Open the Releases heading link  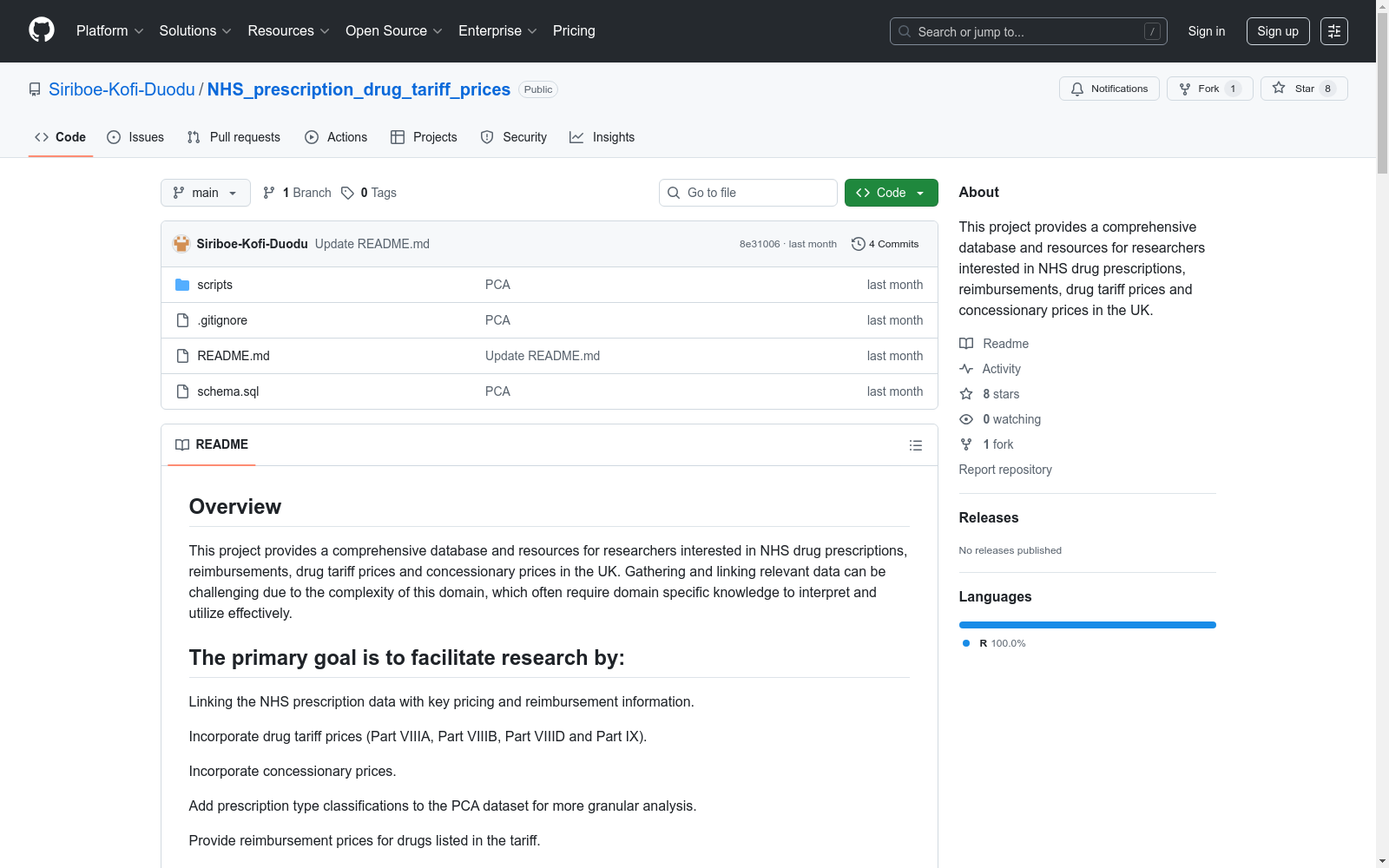tap(989, 517)
